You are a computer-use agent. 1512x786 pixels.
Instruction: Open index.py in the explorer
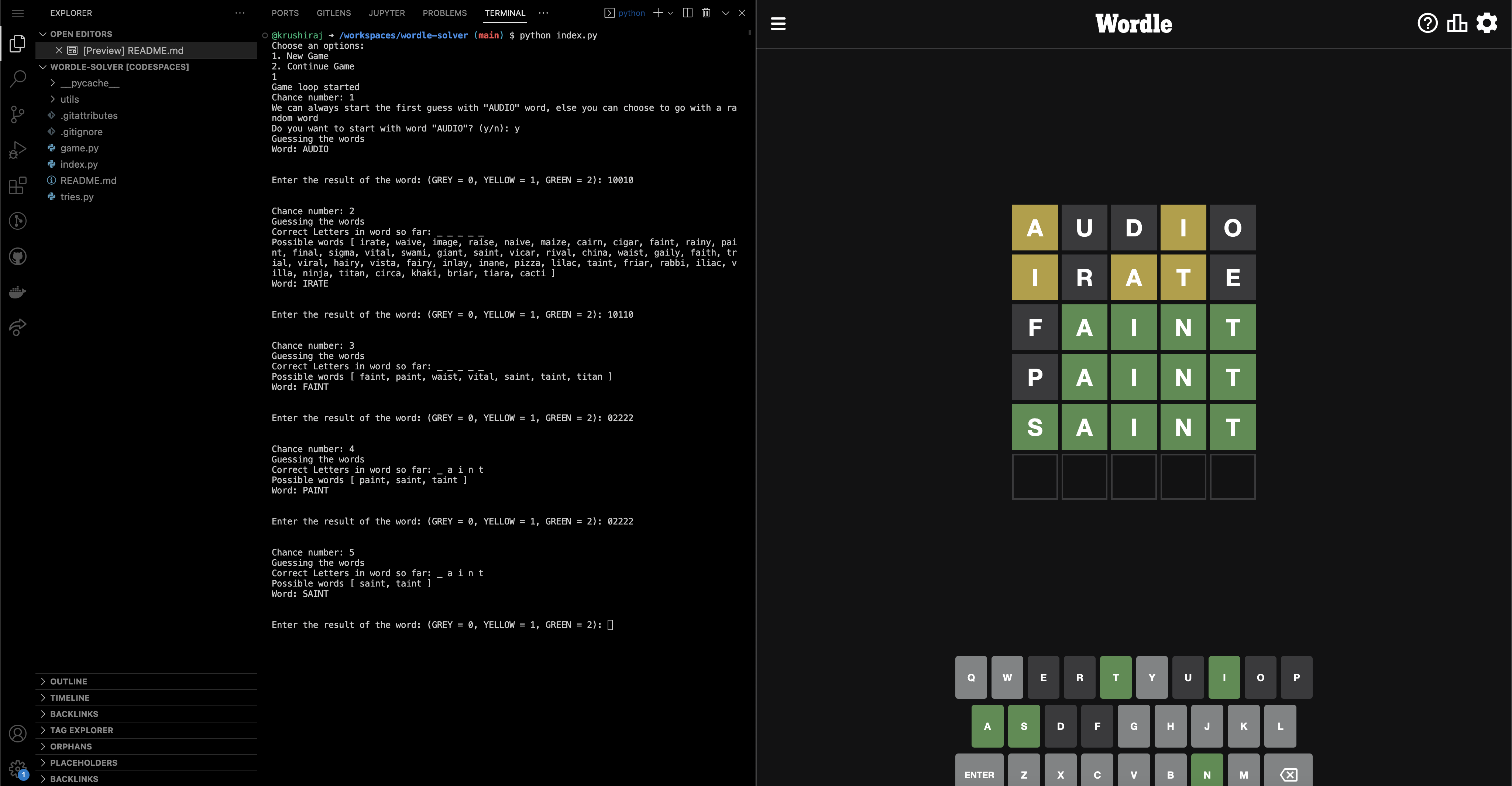(x=79, y=164)
